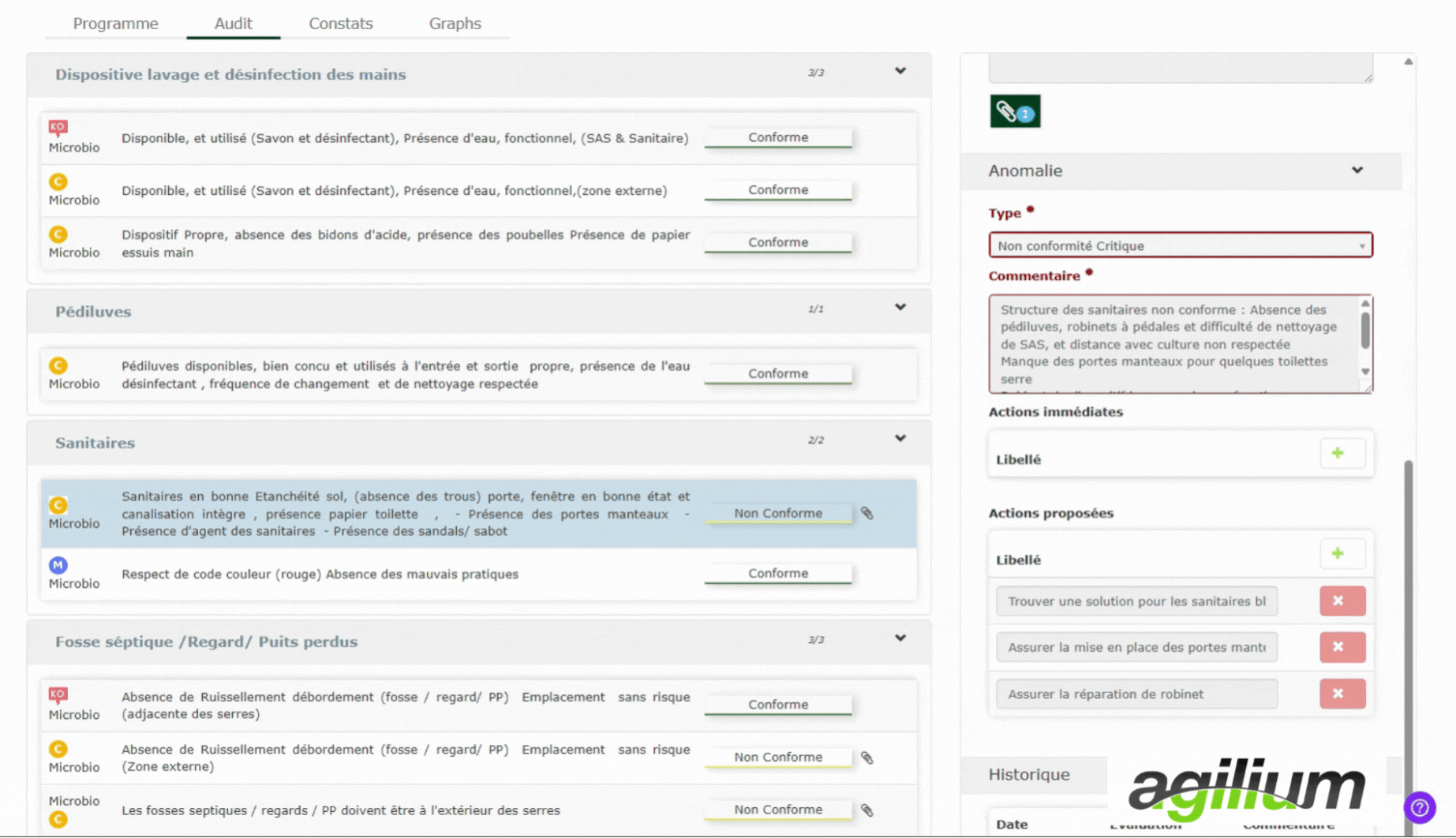Screen dimensions: 1456x838
Task: Click paperclip icon on Sanitaires Non Conforme row
Action: pos(866,514)
